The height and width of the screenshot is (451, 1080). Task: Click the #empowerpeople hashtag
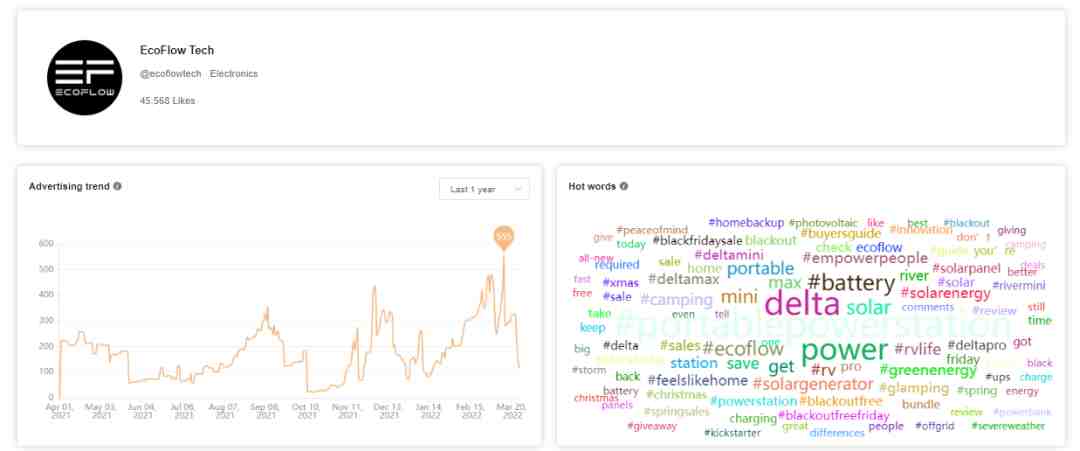[x=865, y=258]
